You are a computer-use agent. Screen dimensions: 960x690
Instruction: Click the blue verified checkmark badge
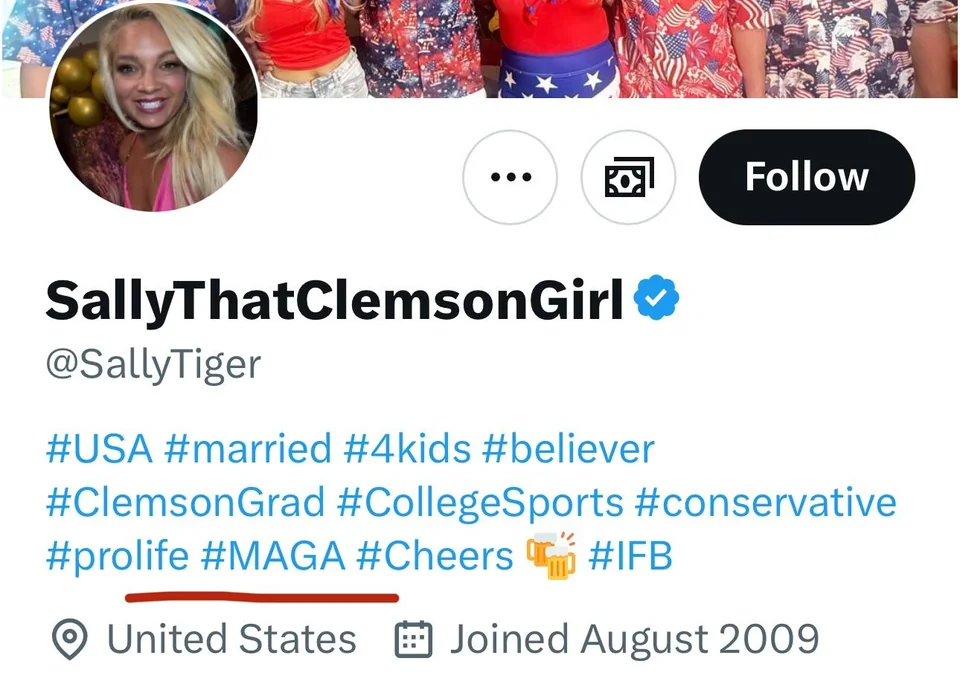656,298
